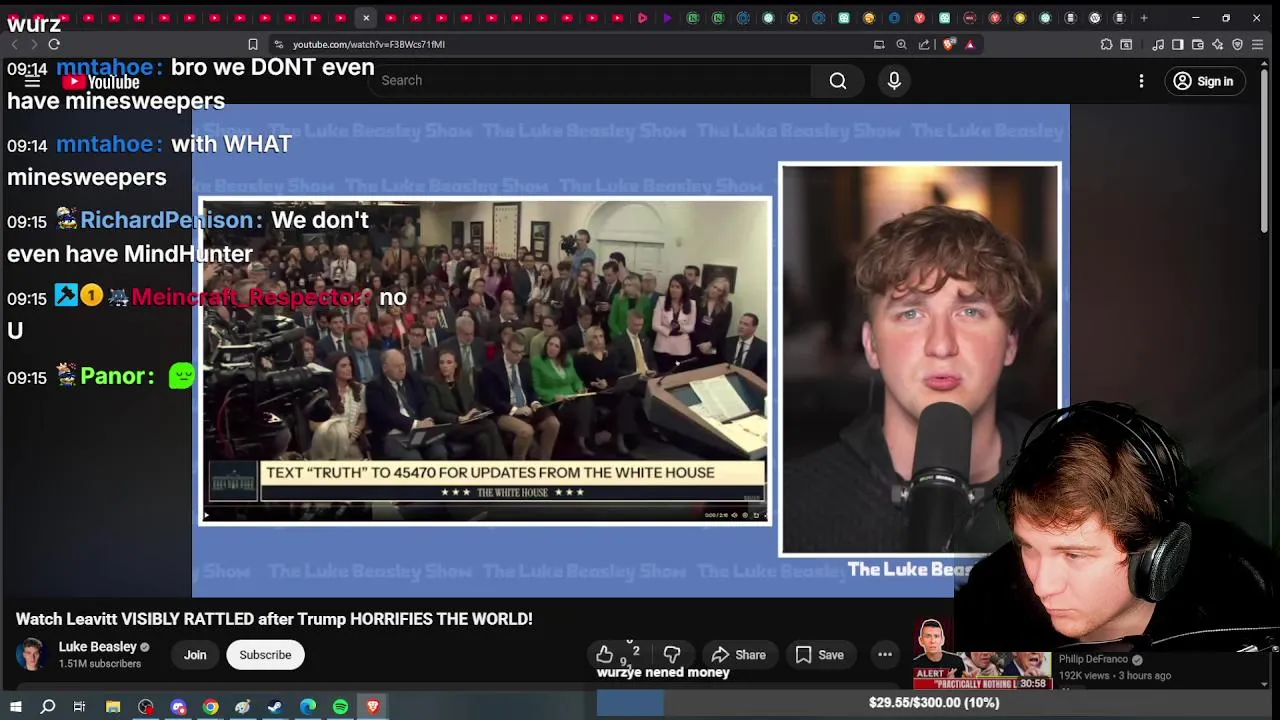Screen dimensions: 1280x720
Task: Open Task View on the taskbar
Action: pos(79,707)
